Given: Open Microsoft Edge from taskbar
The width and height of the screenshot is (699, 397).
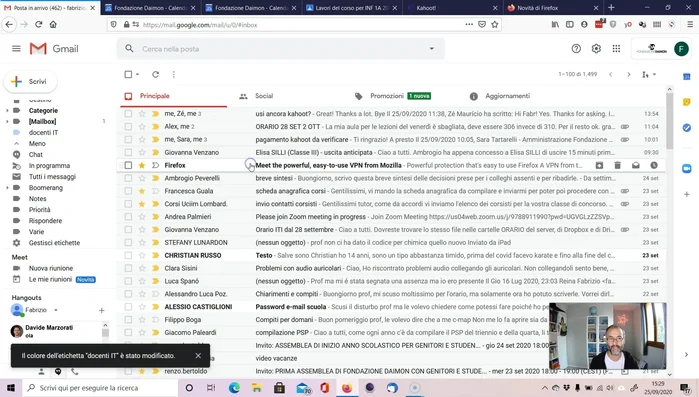Looking at the screenshot, I should pos(234,388).
